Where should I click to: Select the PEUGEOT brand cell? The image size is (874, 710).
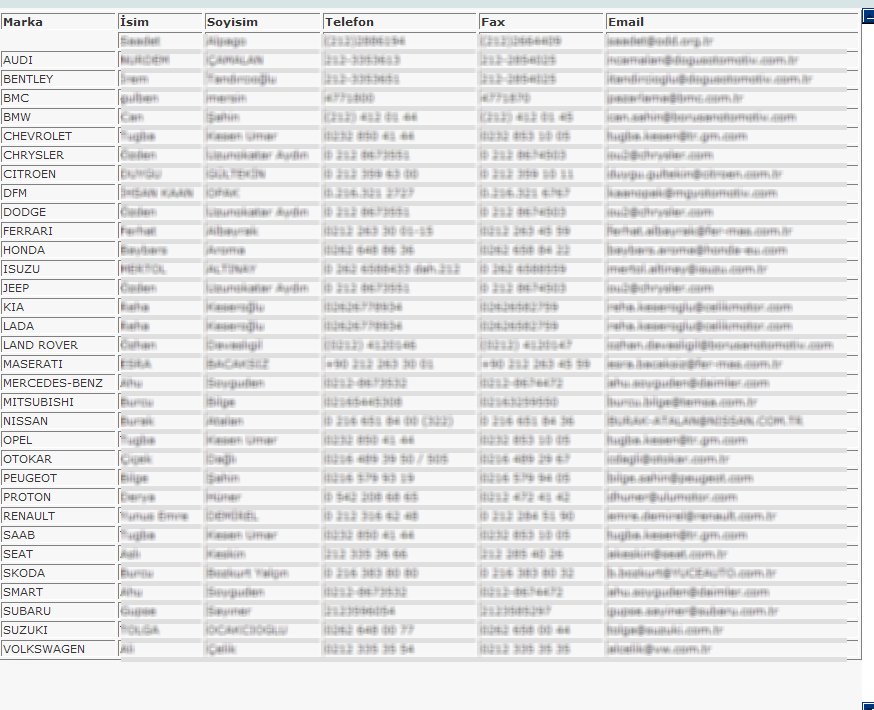point(58,478)
